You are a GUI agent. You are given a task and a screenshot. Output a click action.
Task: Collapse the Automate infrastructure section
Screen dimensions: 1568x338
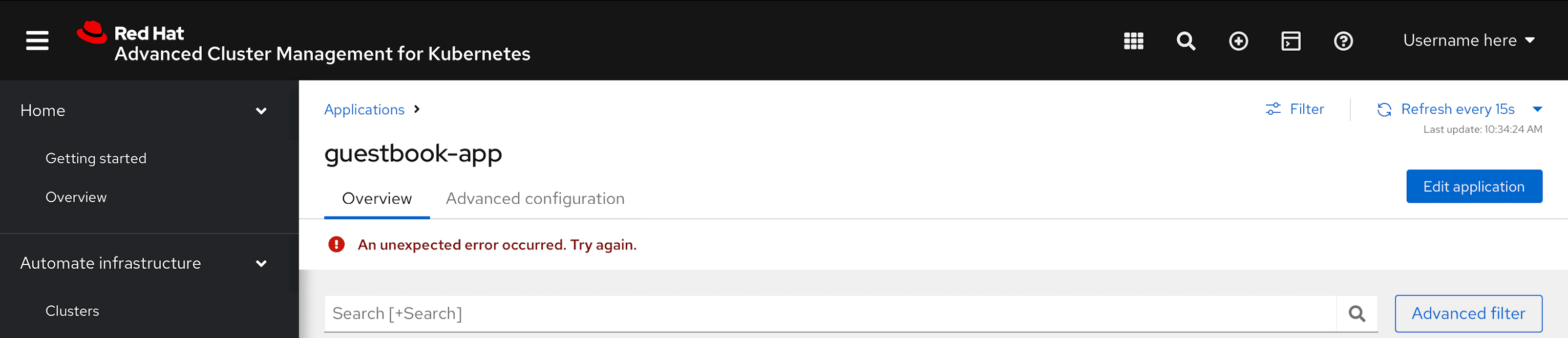click(261, 264)
